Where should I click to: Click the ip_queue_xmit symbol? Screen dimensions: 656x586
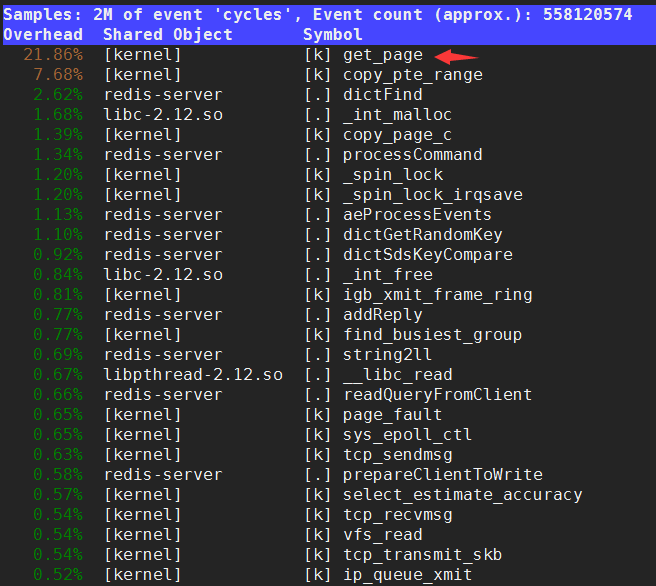tap(407, 575)
